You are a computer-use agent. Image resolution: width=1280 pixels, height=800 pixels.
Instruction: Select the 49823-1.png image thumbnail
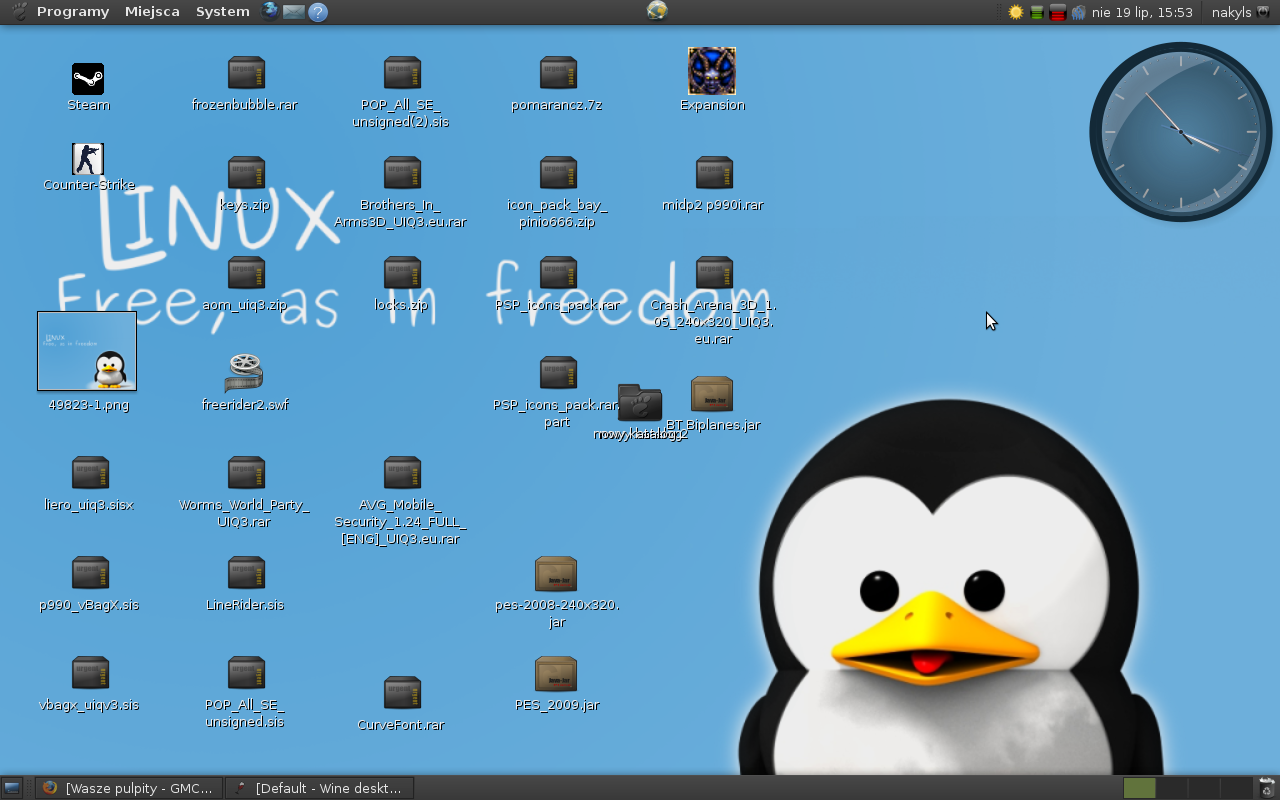(87, 351)
